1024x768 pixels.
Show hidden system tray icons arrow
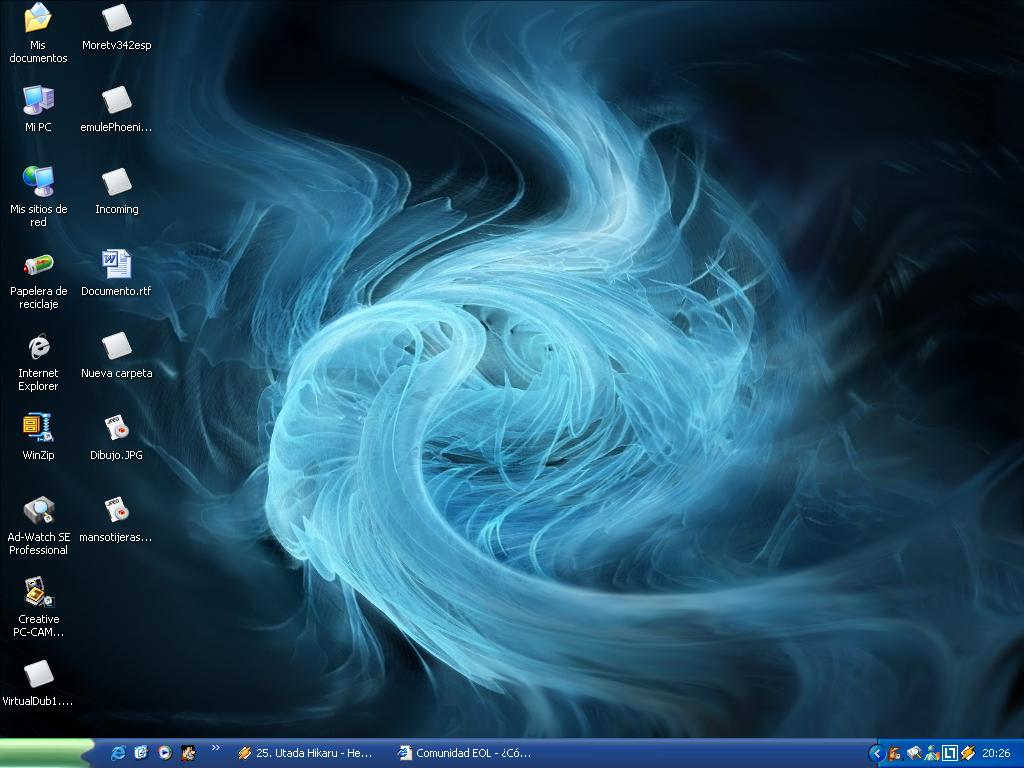click(877, 753)
